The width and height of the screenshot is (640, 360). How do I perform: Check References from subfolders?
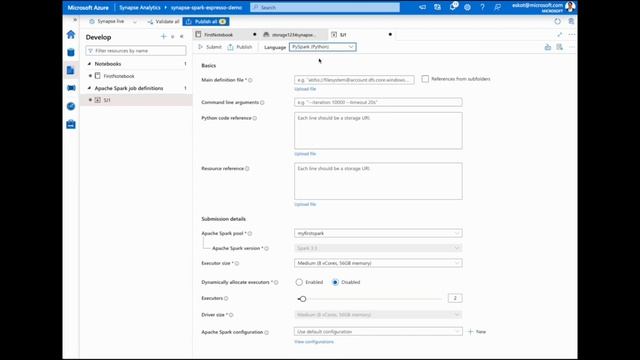click(x=425, y=79)
